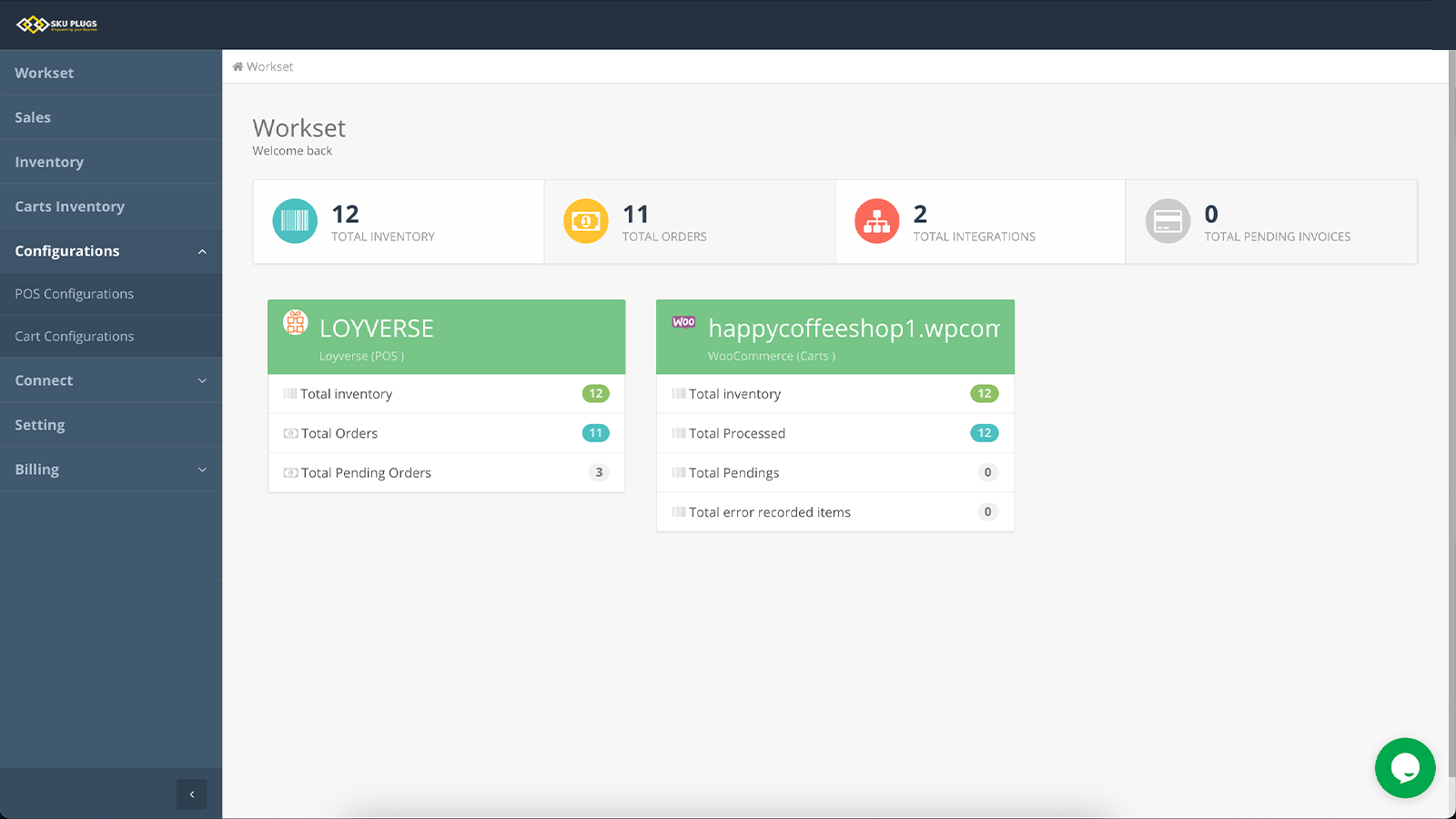The height and width of the screenshot is (819, 1456).
Task: Click the SKU Plugs logo
Action: tap(55, 25)
